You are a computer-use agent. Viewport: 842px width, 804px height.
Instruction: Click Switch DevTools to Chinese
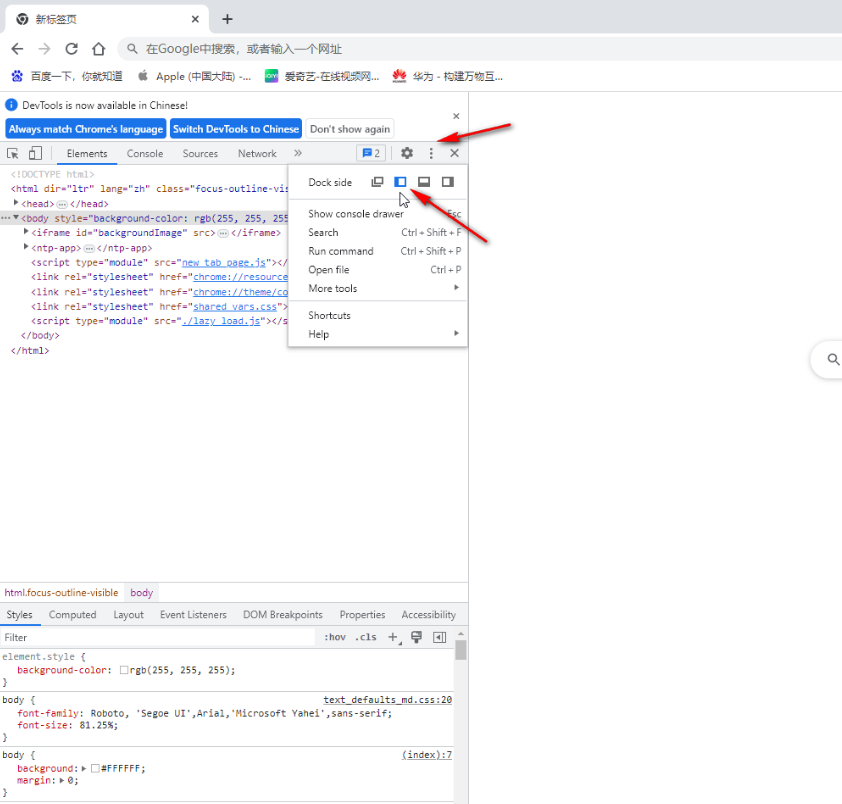tap(236, 129)
